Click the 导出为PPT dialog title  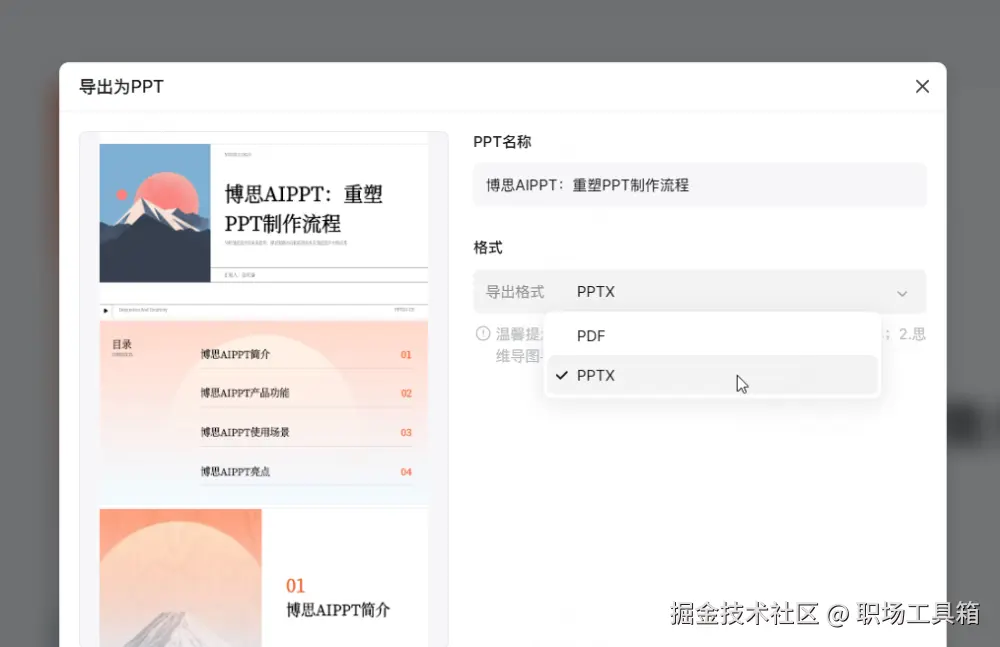[x=121, y=86]
